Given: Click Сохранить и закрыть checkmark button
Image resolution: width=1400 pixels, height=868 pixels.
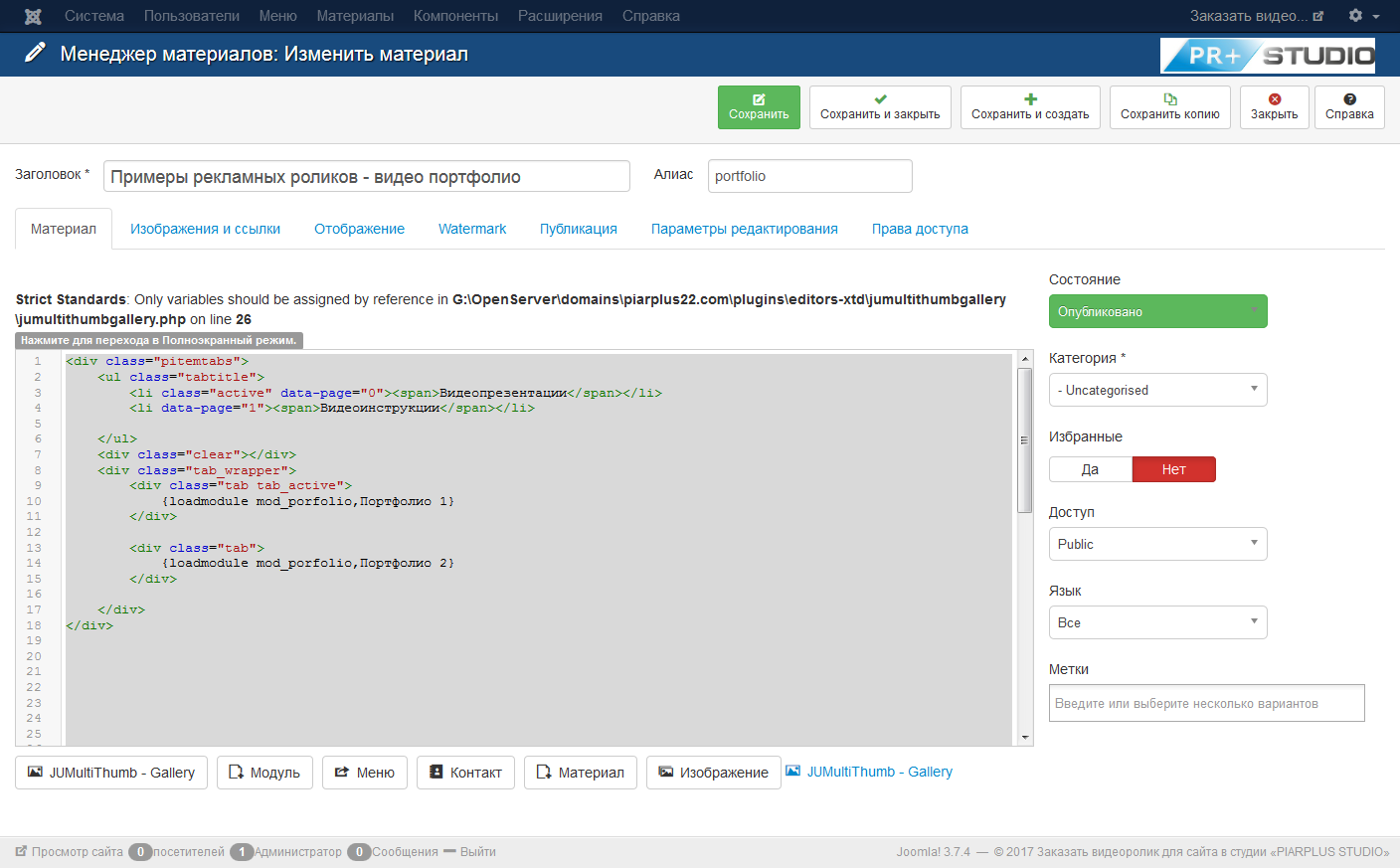Looking at the screenshot, I should [x=880, y=106].
